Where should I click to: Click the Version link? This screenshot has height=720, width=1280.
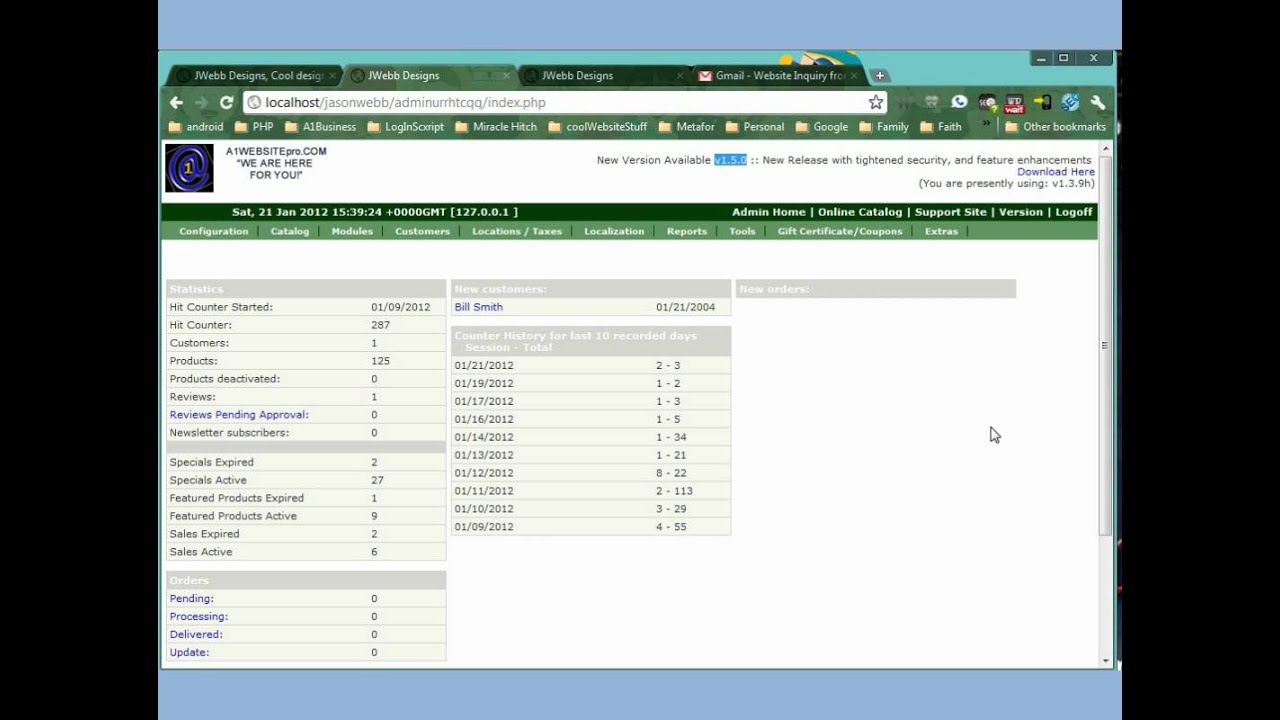point(1021,212)
